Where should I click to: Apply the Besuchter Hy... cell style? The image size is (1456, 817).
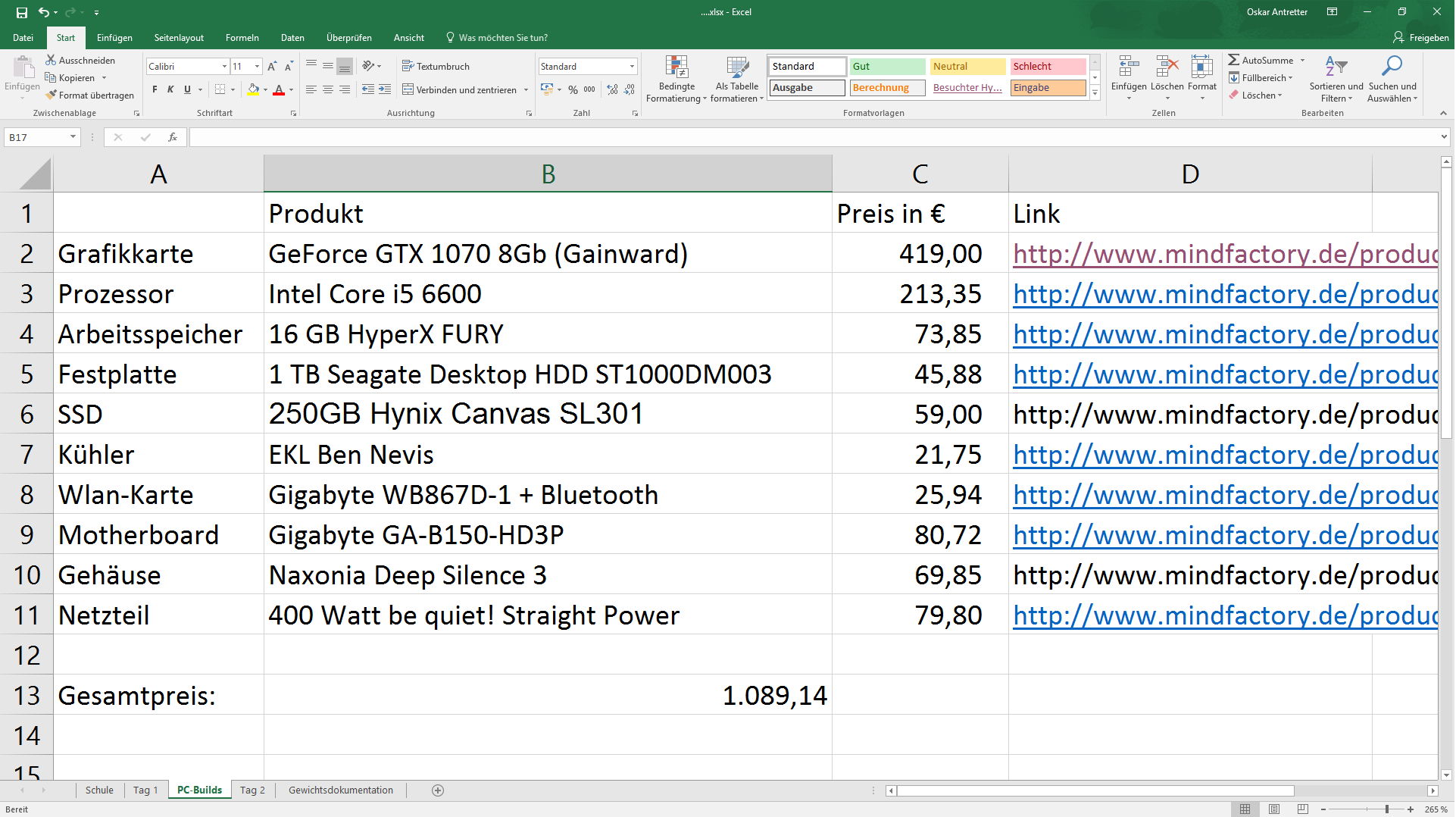tap(967, 88)
